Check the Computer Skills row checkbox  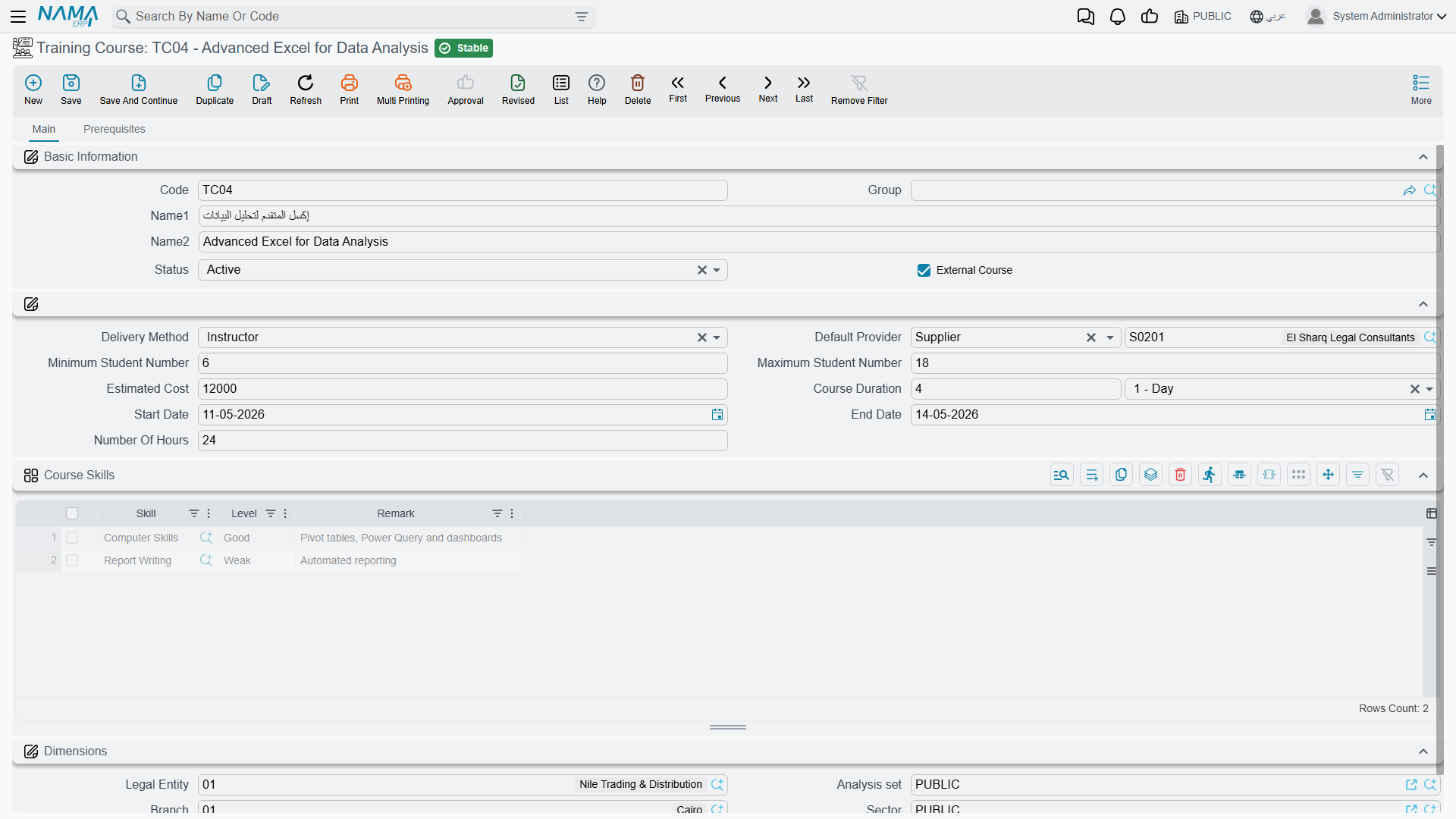coord(72,538)
